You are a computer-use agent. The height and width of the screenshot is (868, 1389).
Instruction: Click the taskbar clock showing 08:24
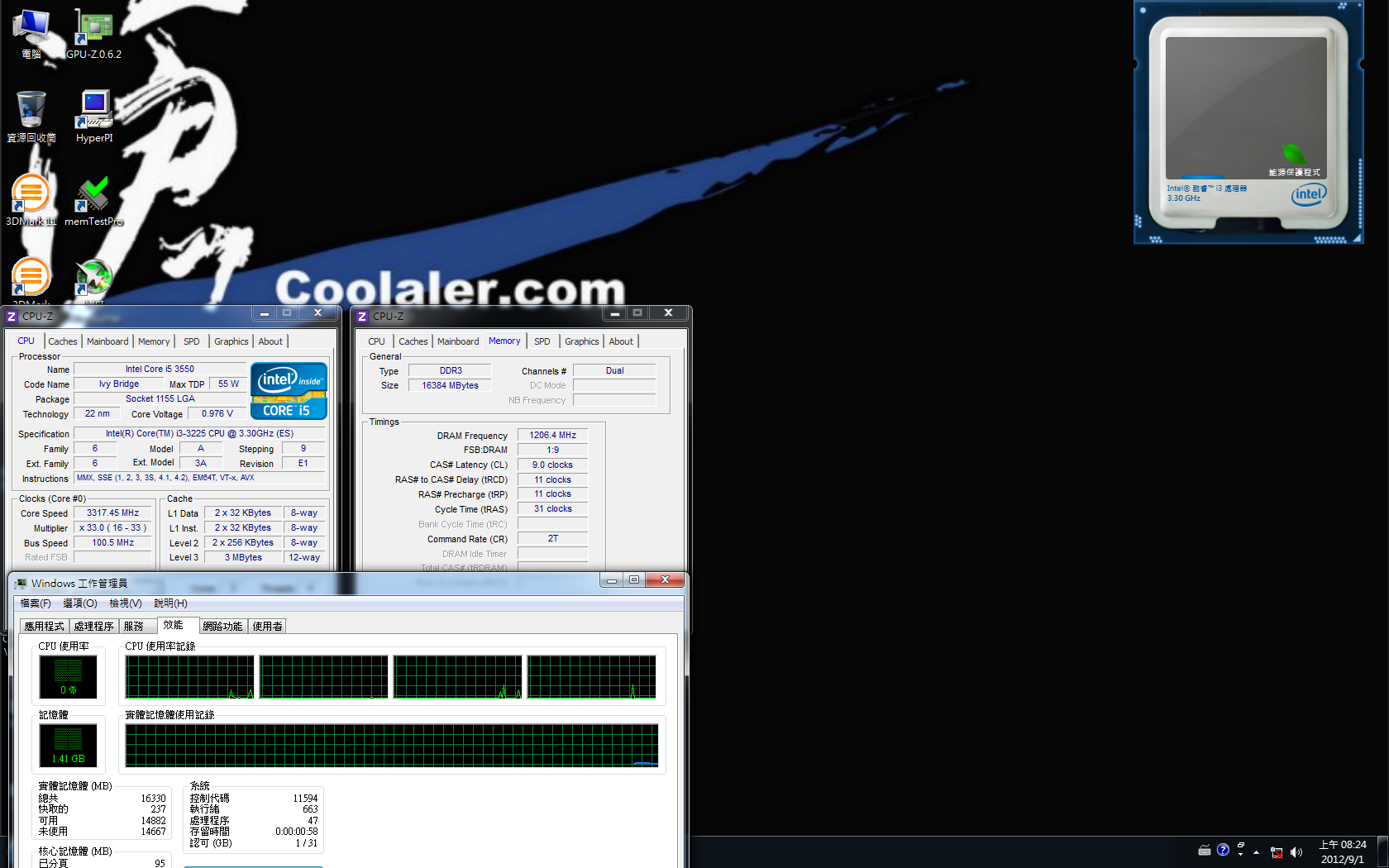1343,852
